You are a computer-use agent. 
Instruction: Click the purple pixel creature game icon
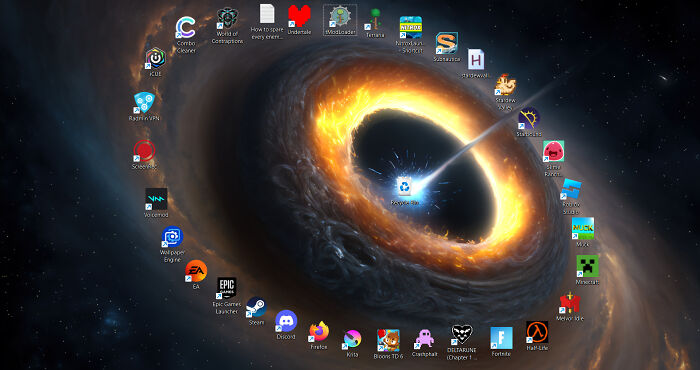(424, 339)
